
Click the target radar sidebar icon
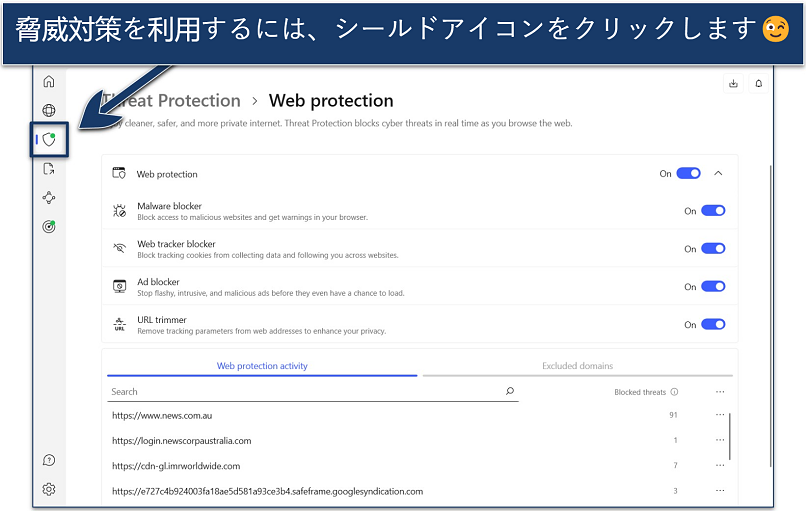(49, 227)
